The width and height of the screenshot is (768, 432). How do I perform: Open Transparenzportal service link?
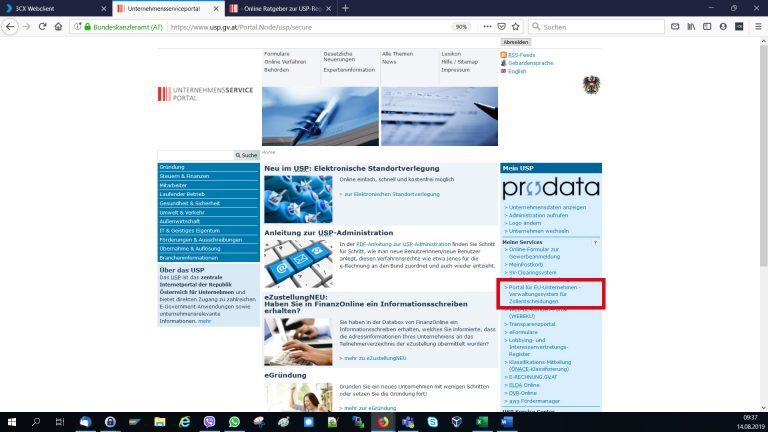click(530, 324)
